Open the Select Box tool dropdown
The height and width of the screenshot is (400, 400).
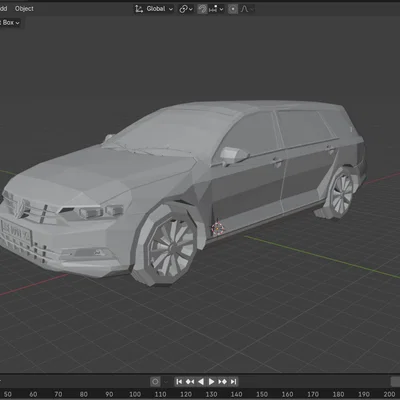pyautogui.click(x=10, y=23)
